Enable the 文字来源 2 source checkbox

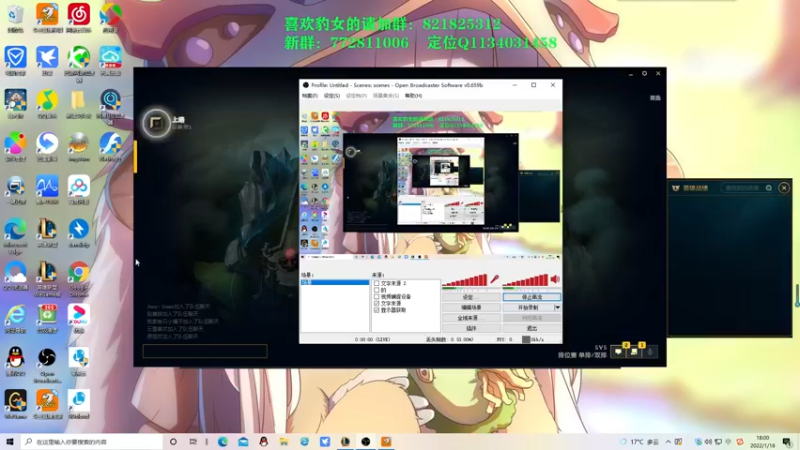click(x=377, y=283)
